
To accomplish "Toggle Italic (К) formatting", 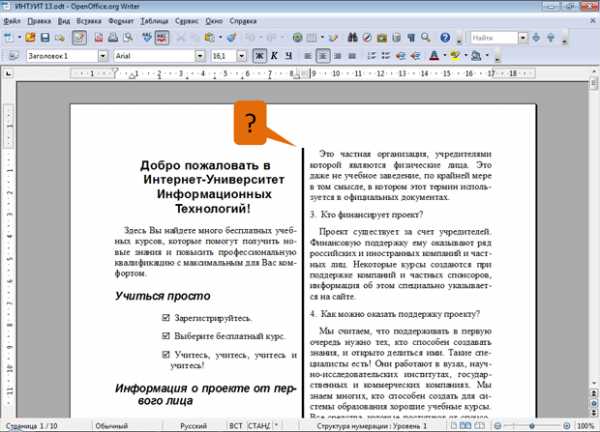I will (274, 56).
